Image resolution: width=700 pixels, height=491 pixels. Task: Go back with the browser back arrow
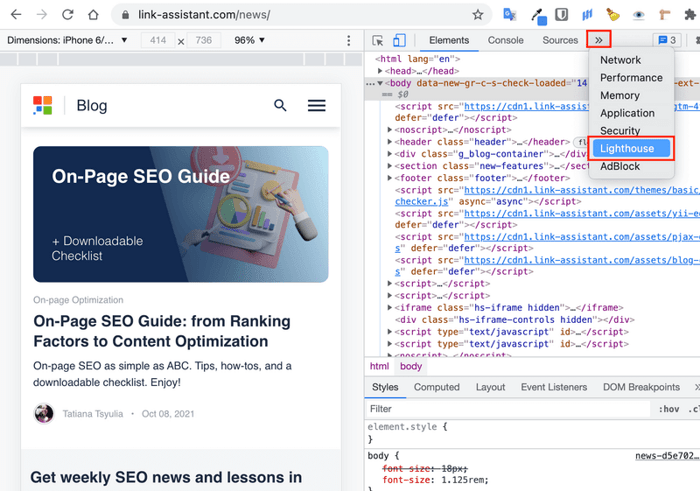[16, 15]
